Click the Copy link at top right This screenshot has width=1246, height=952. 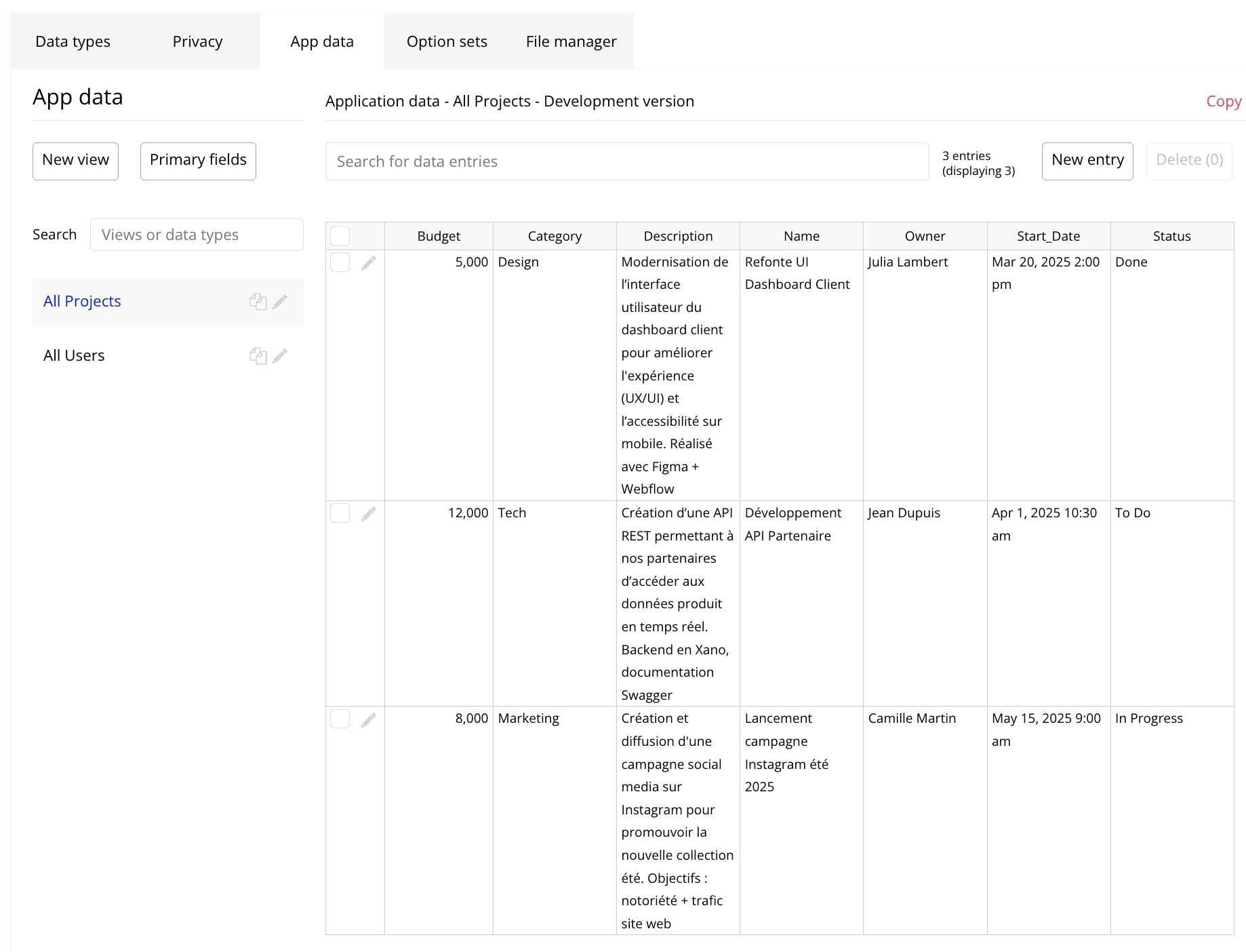click(x=1224, y=102)
